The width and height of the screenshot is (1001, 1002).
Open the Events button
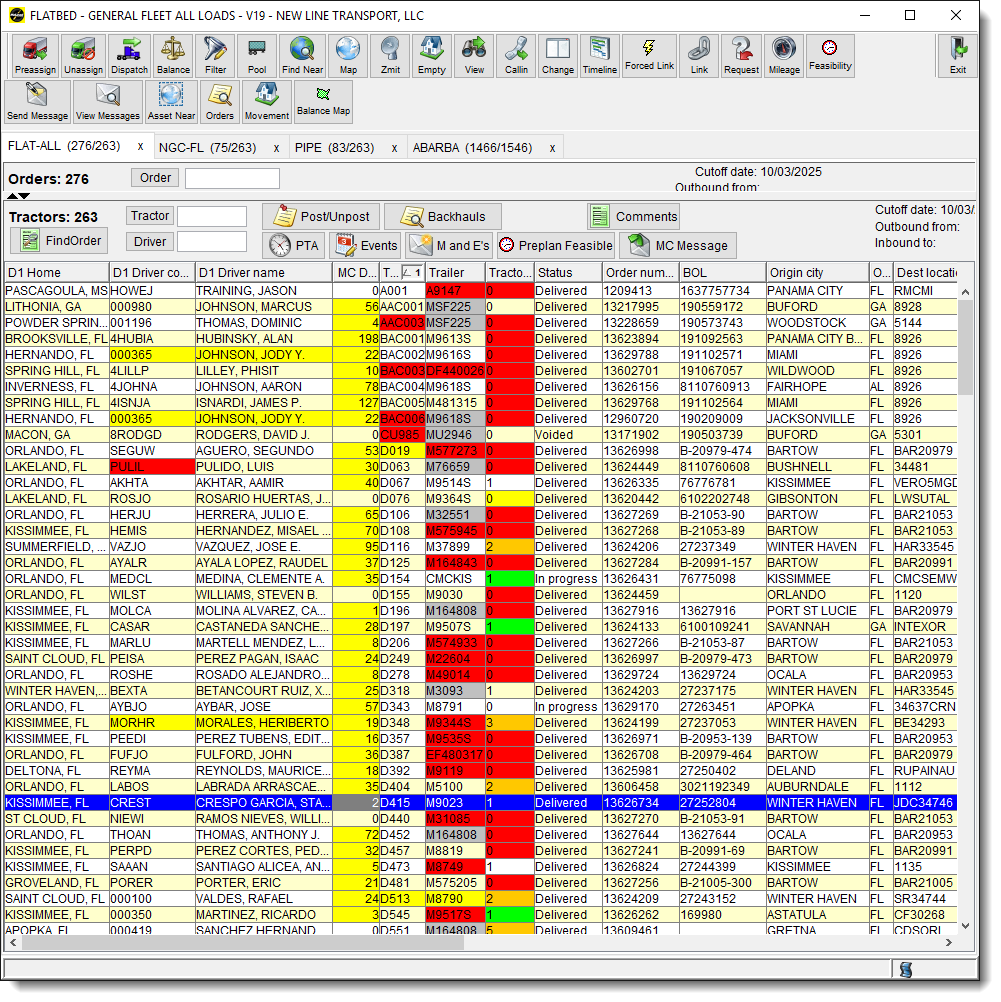click(365, 245)
